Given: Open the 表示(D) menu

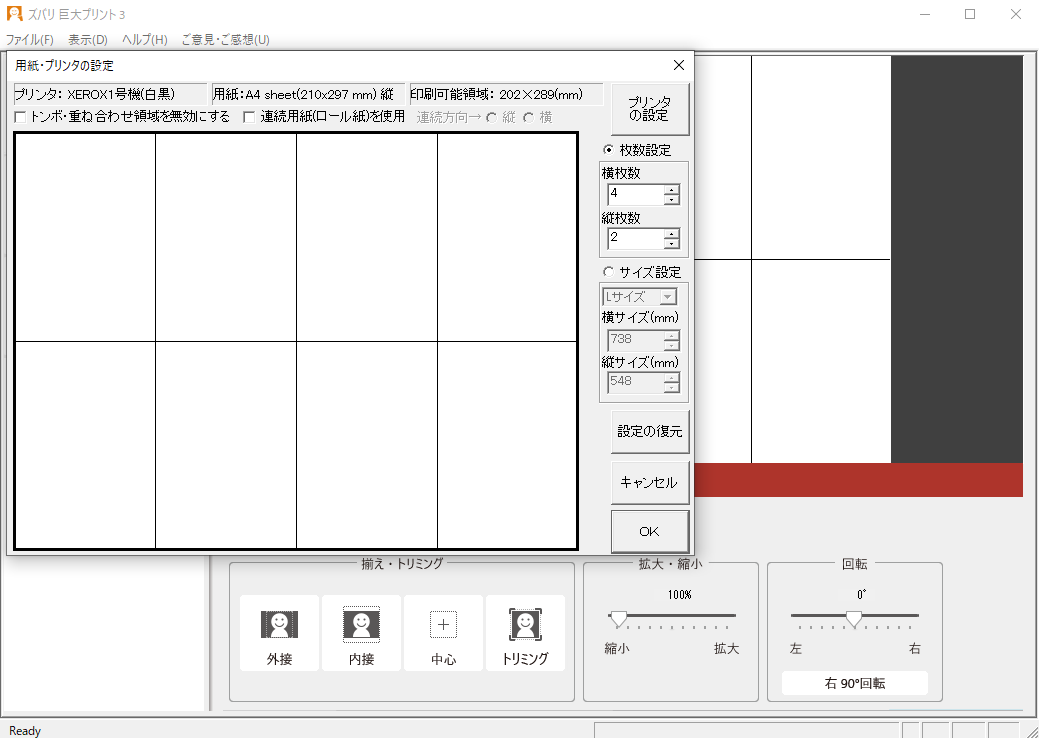Looking at the screenshot, I should [88, 40].
